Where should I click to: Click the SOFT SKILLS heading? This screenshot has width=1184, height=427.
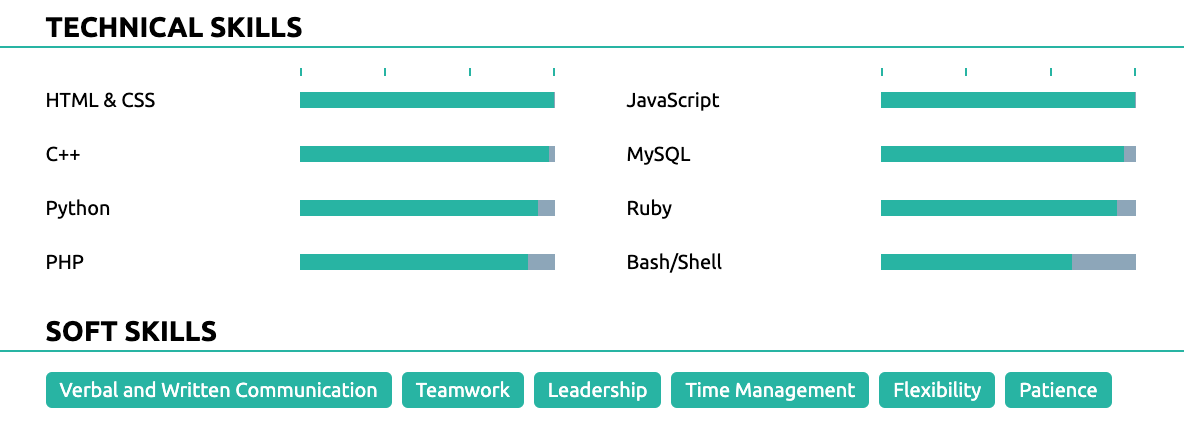click(x=131, y=332)
